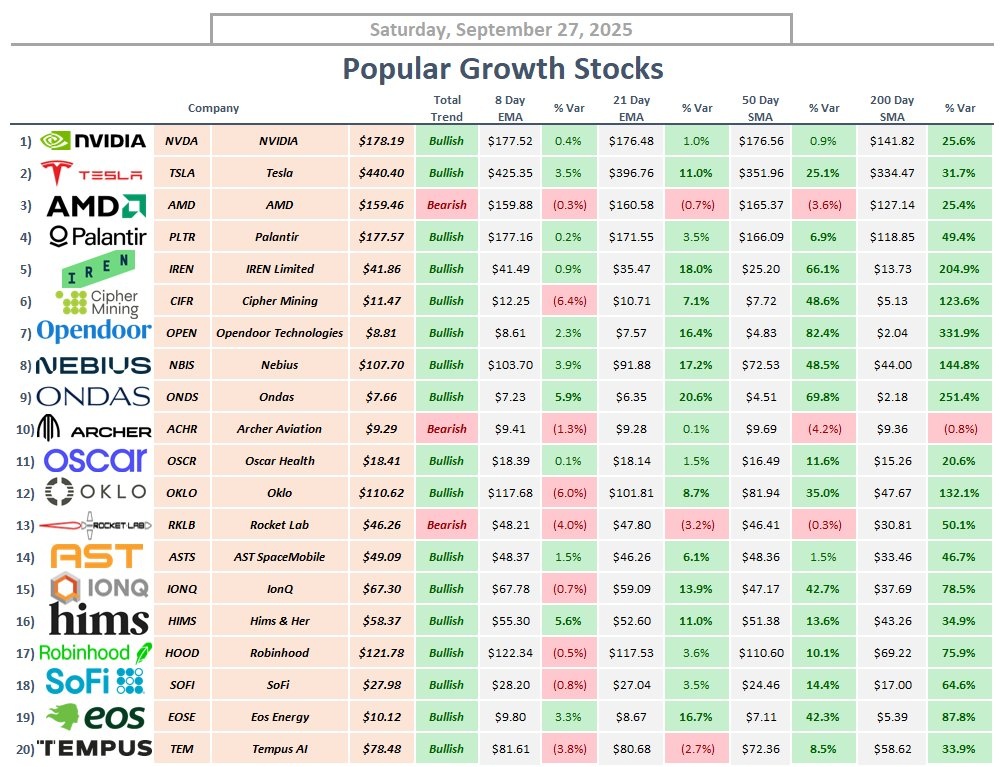Select the HIMS ticker symbol

point(182,621)
